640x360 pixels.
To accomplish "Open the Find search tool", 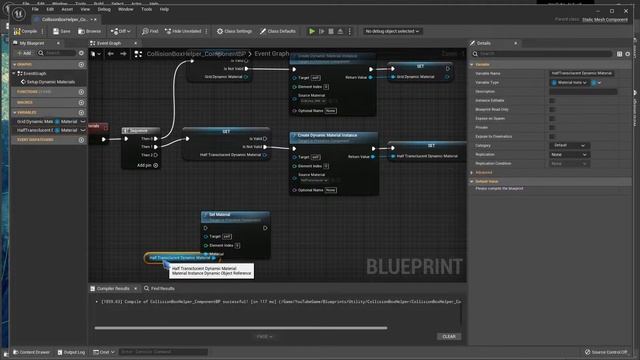I will pos(150,31).
